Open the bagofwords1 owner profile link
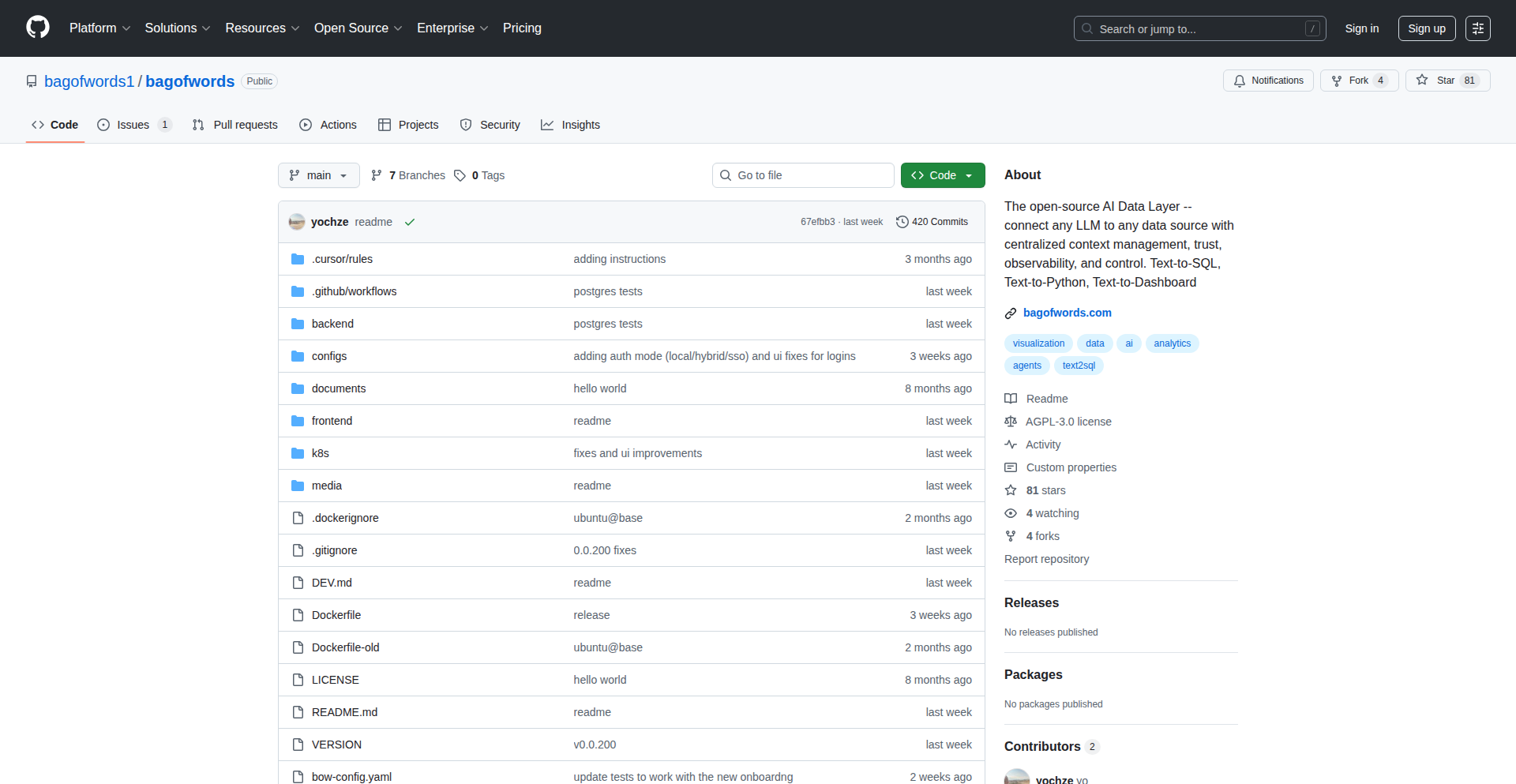This screenshot has width=1516, height=784. pos(89,81)
